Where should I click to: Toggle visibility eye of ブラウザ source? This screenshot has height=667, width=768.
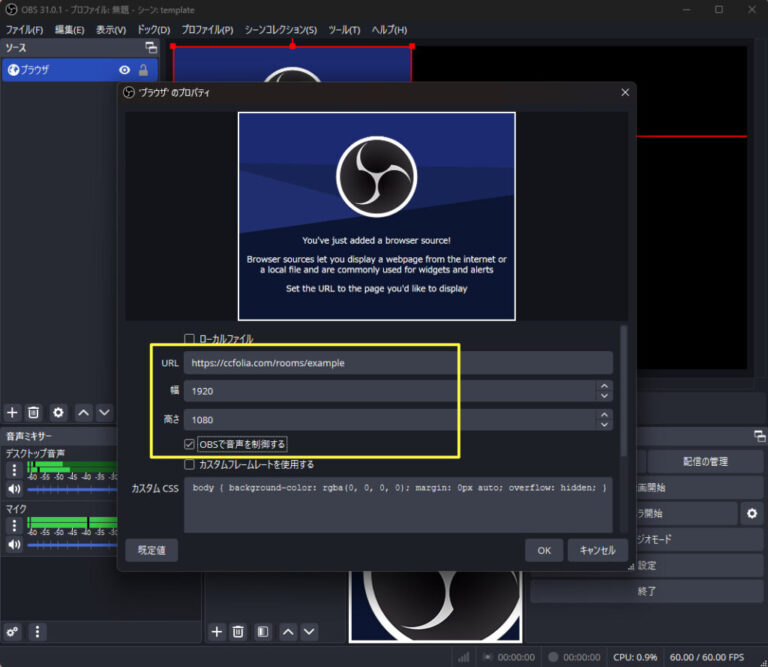(x=125, y=70)
